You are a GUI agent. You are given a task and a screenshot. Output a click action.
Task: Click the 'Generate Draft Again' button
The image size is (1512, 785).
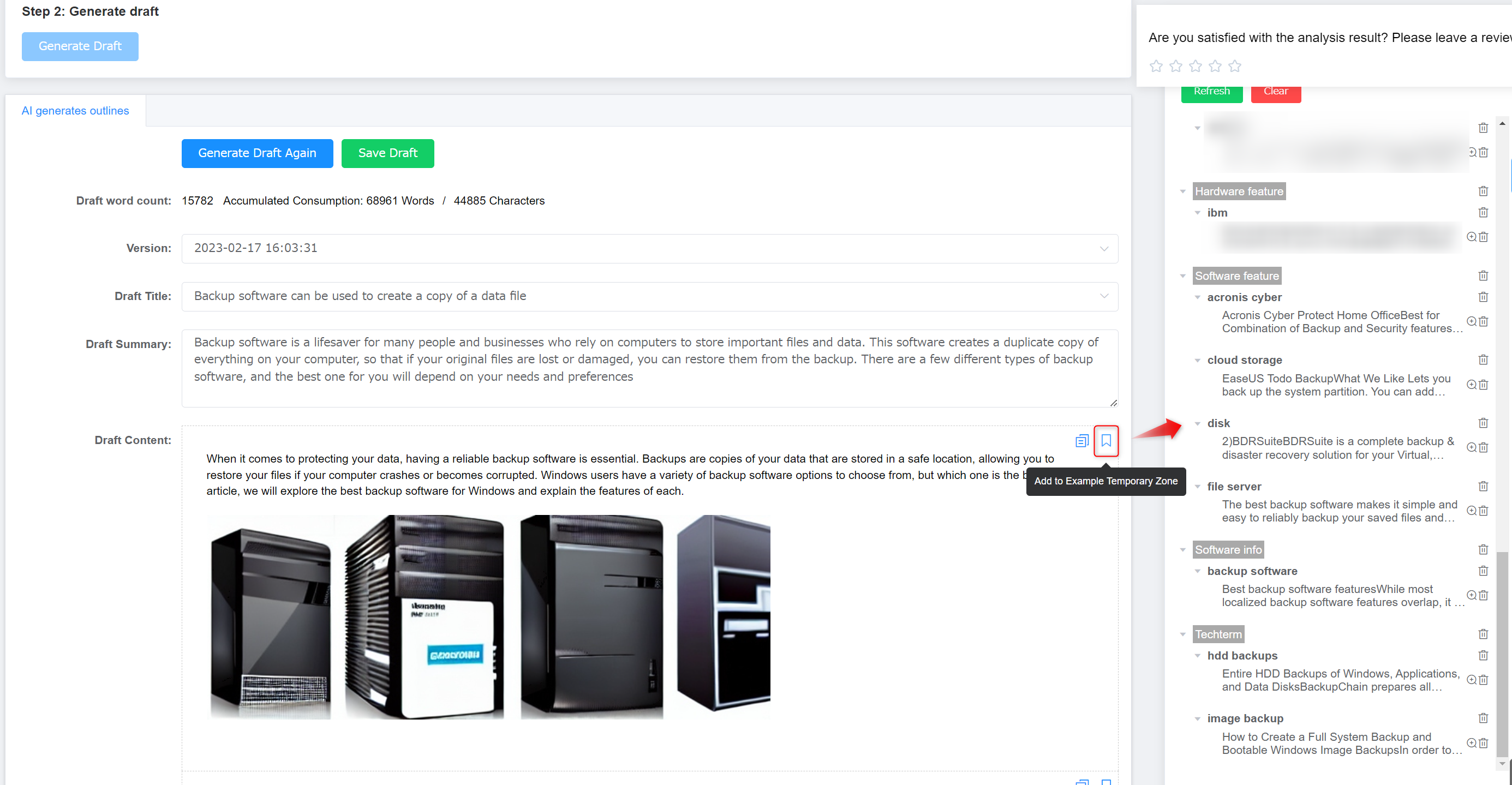256,153
